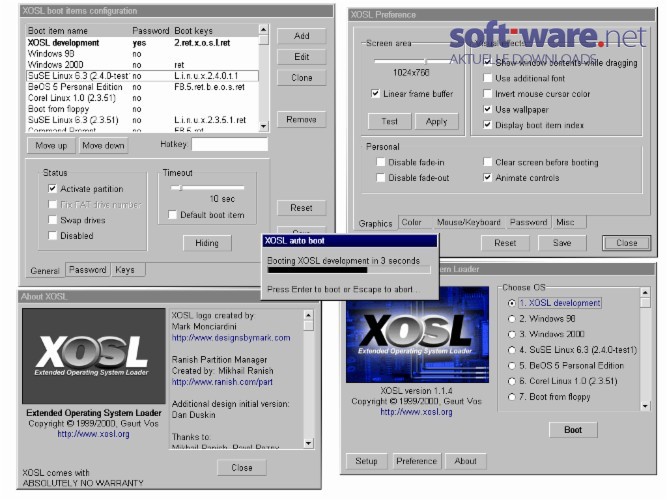Screen dimensions: 667x500
Task: Select 5. BeOS 5 Personal Edition radio
Action: [512, 366]
